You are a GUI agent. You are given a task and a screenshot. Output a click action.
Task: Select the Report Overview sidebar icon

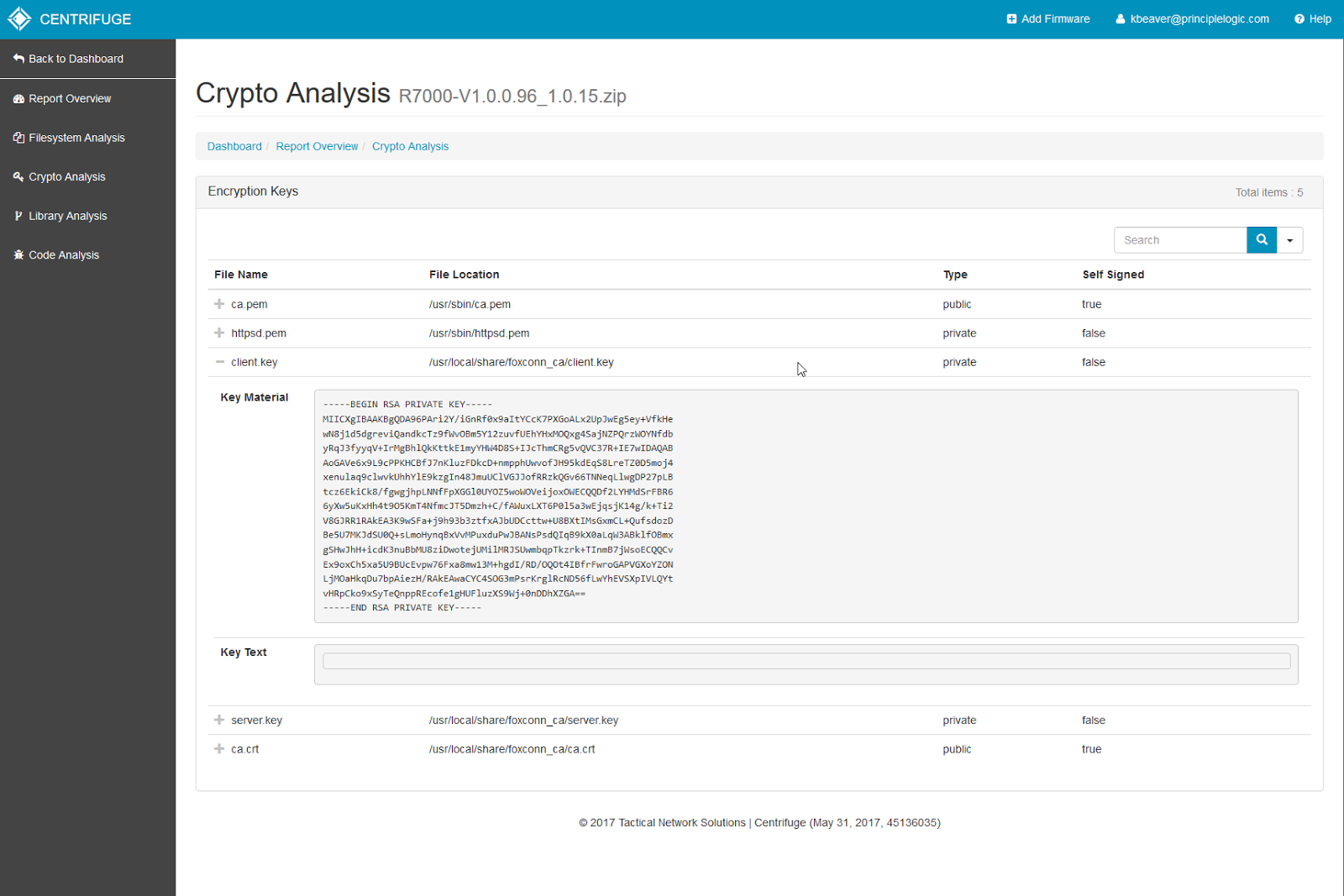pos(18,98)
